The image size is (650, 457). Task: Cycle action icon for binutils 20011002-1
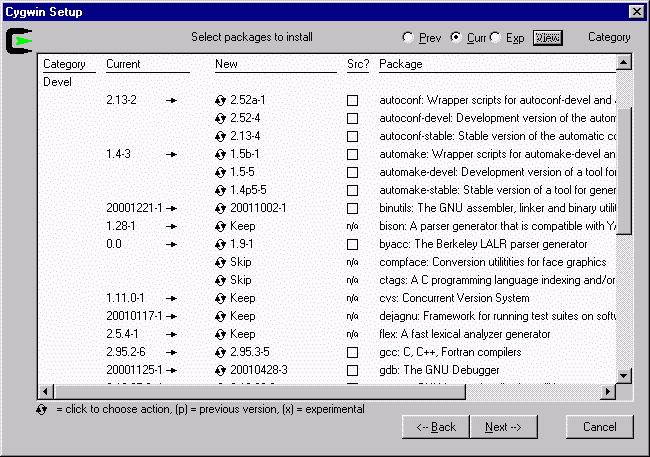click(x=221, y=209)
